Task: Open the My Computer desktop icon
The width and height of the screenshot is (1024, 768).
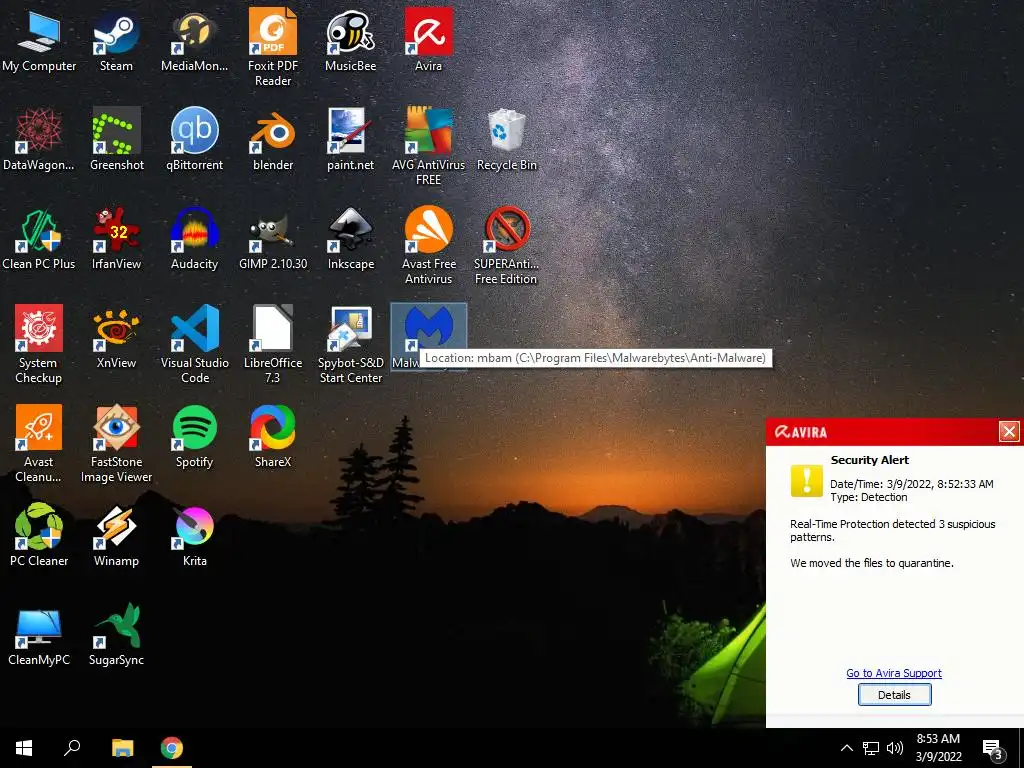Action: pyautogui.click(x=39, y=40)
